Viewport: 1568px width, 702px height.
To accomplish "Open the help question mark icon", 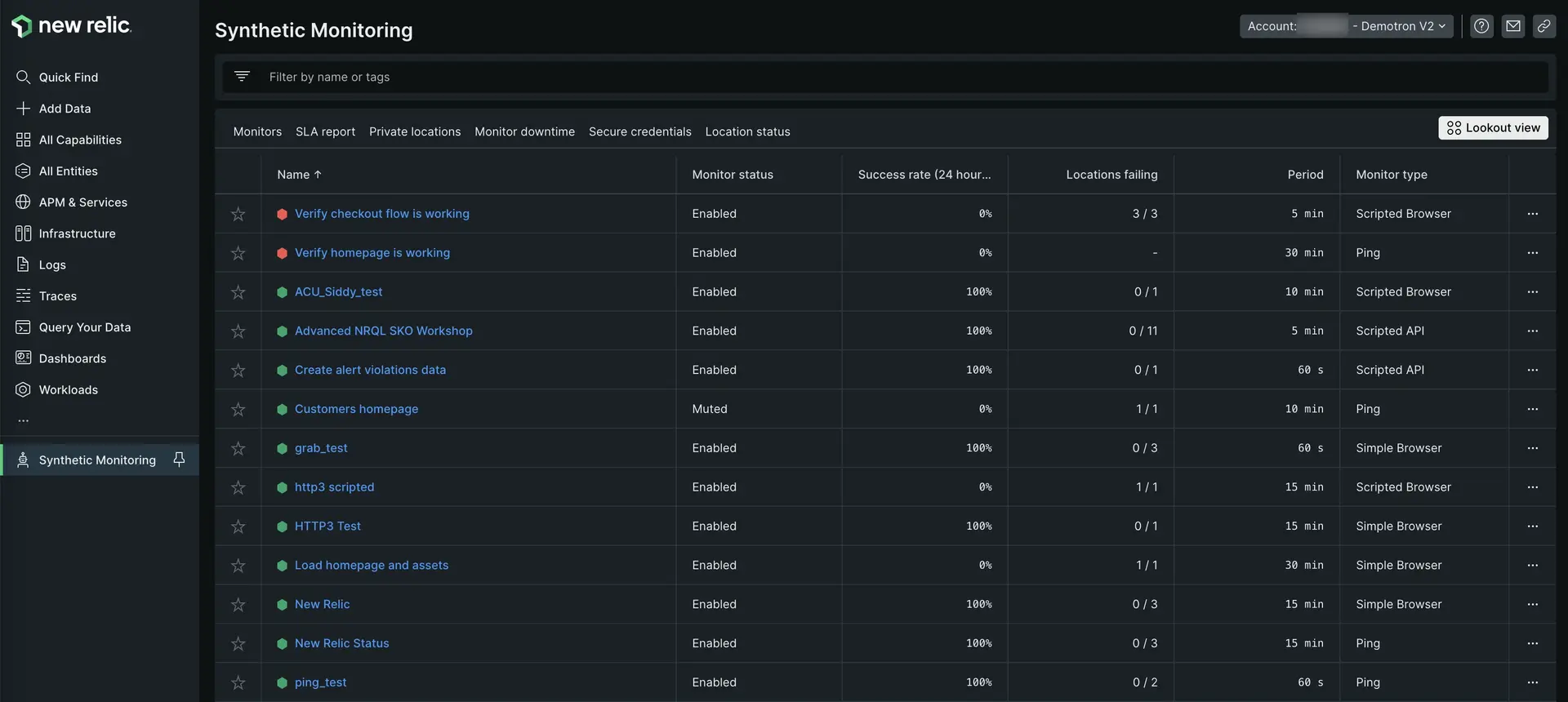I will [x=1481, y=26].
